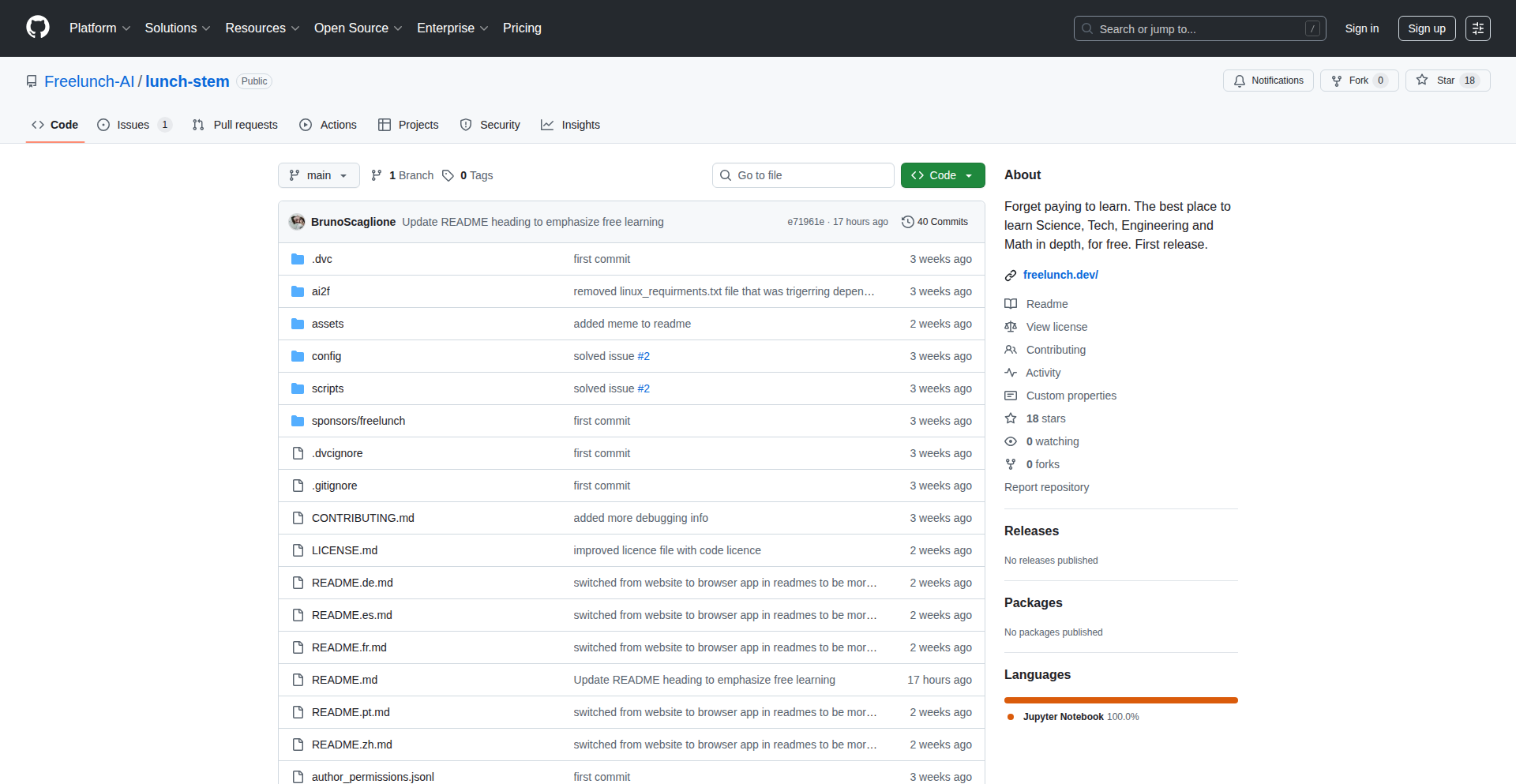
Task: Open the Resources dropdown
Action: pyautogui.click(x=262, y=28)
